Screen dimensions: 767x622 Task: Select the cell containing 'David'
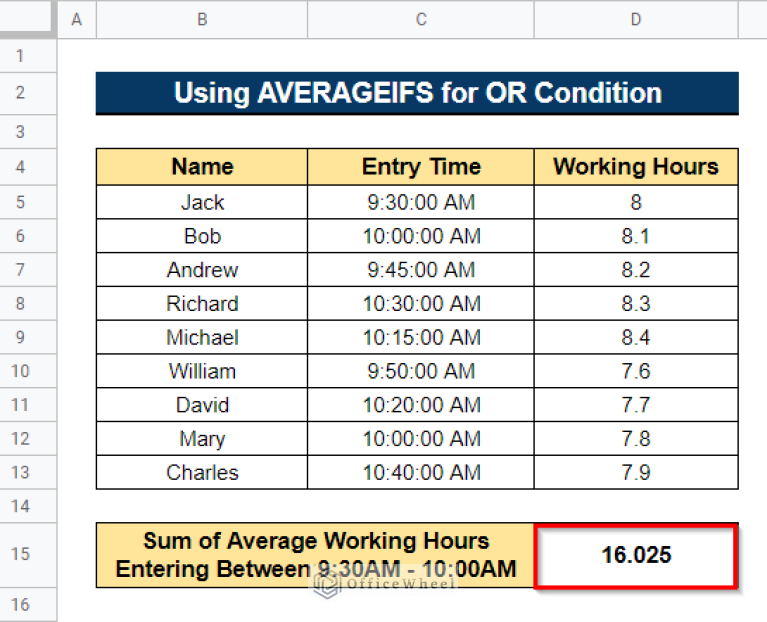coord(202,404)
